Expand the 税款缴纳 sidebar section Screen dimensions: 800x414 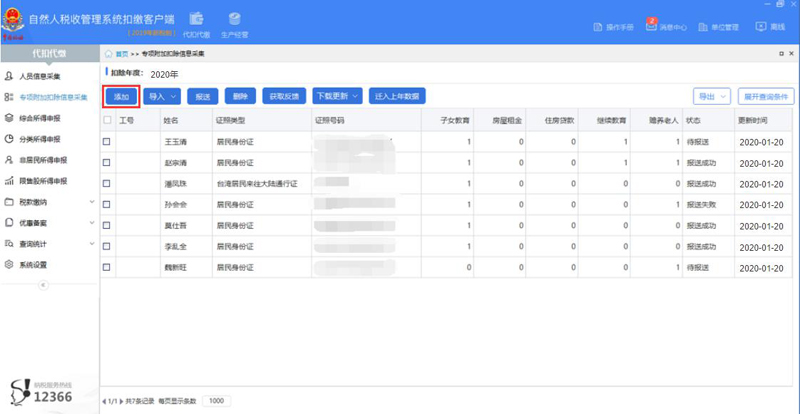point(49,202)
